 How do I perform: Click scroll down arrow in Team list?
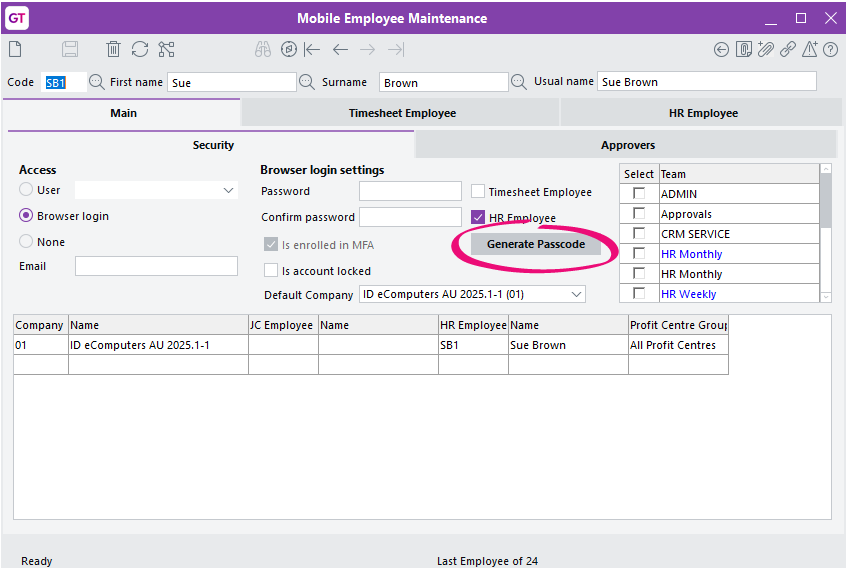[x=825, y=297]
